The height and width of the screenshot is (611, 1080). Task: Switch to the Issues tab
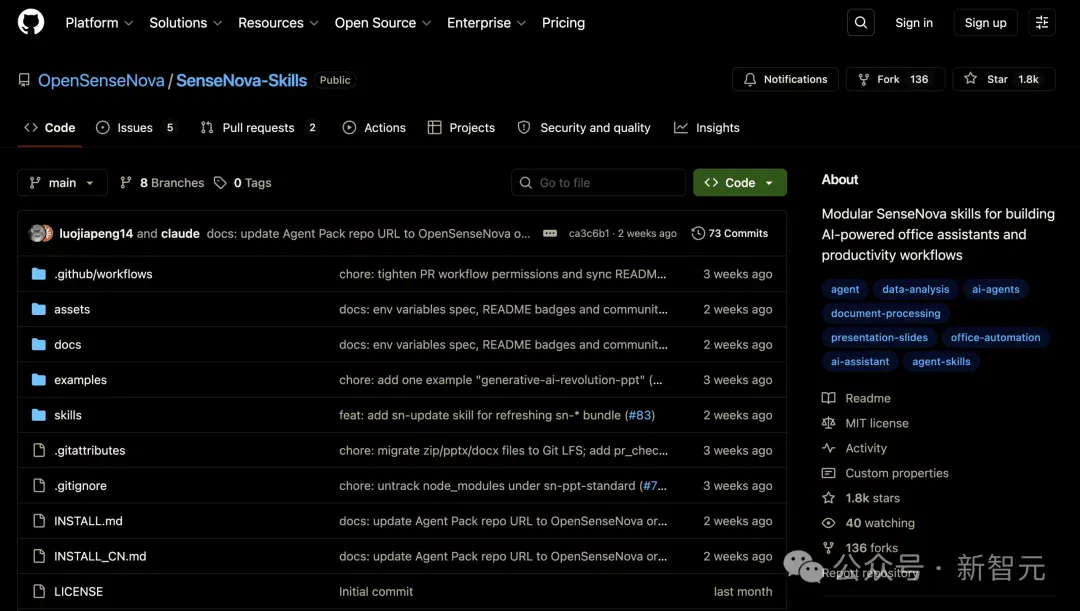pos(136,127)
